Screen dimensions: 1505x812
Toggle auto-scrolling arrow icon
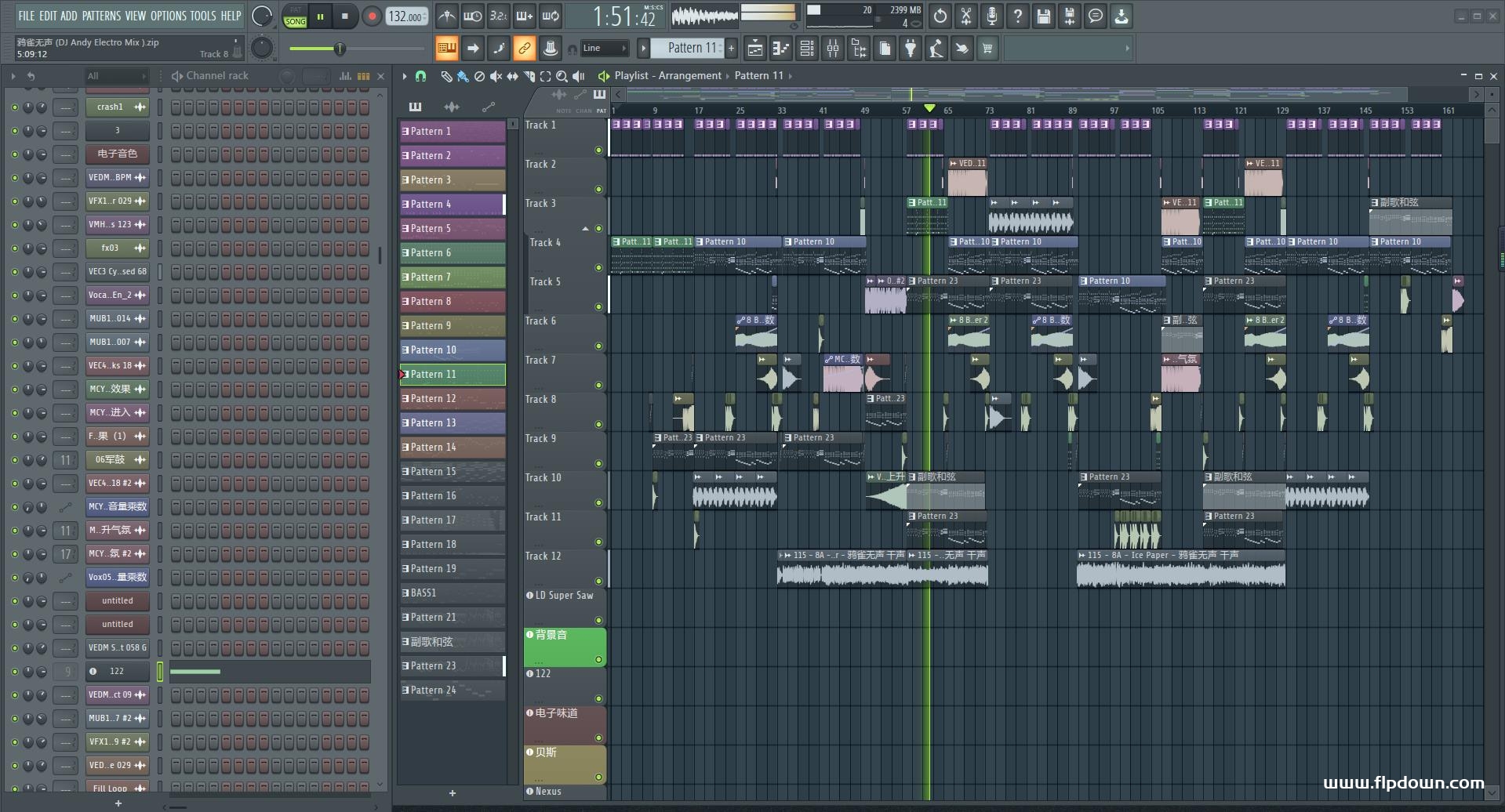[x=472, y=49]
